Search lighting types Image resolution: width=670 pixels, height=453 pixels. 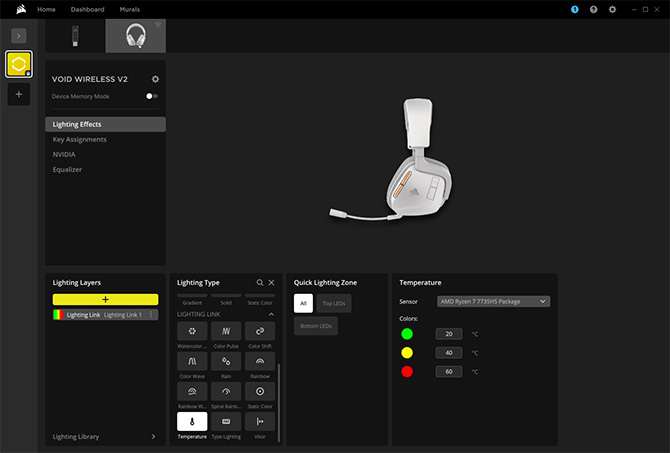[259, 282]
